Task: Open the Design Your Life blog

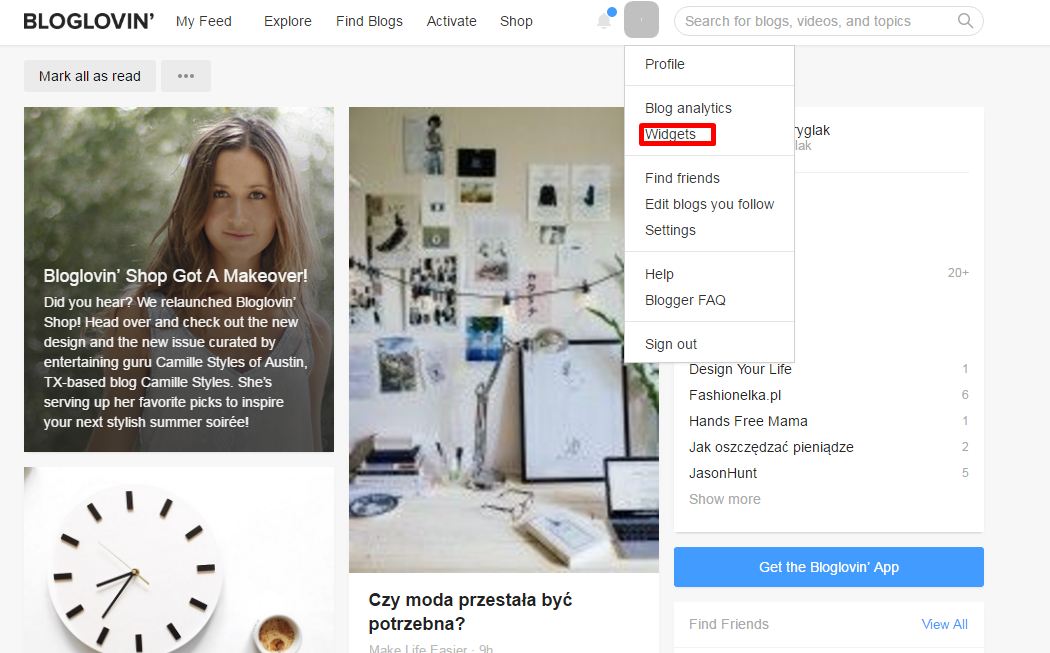Action: pyautogui.click(x=740, y=369)
